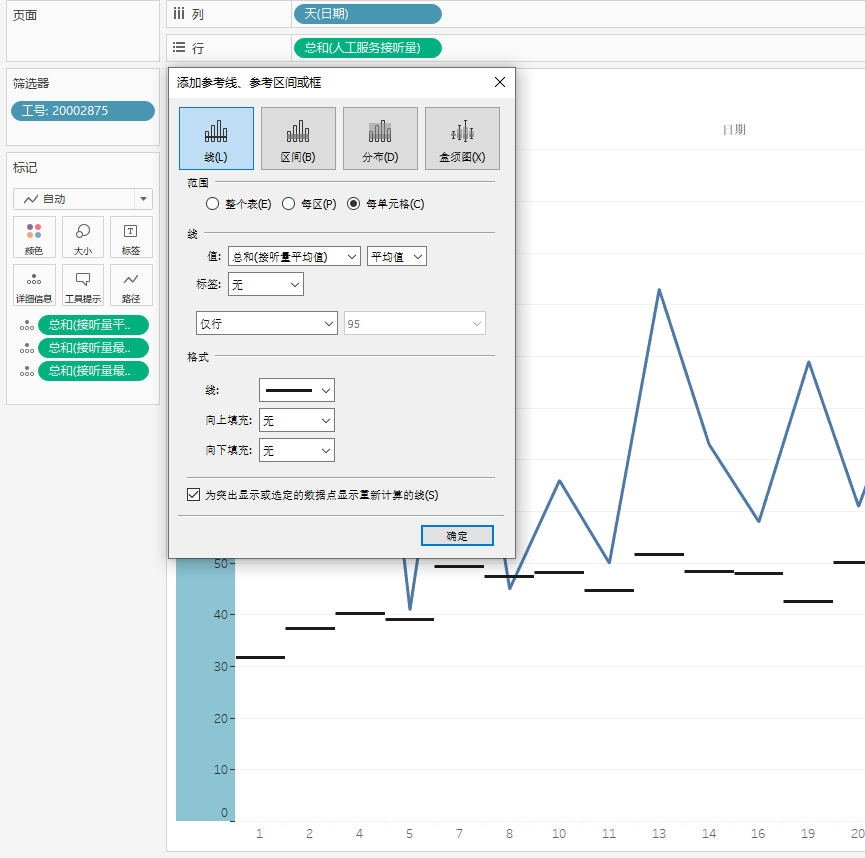Click the 工号: 20002875 filter pill
This screenshot has height=858, width=865.
tap(83, 111)
